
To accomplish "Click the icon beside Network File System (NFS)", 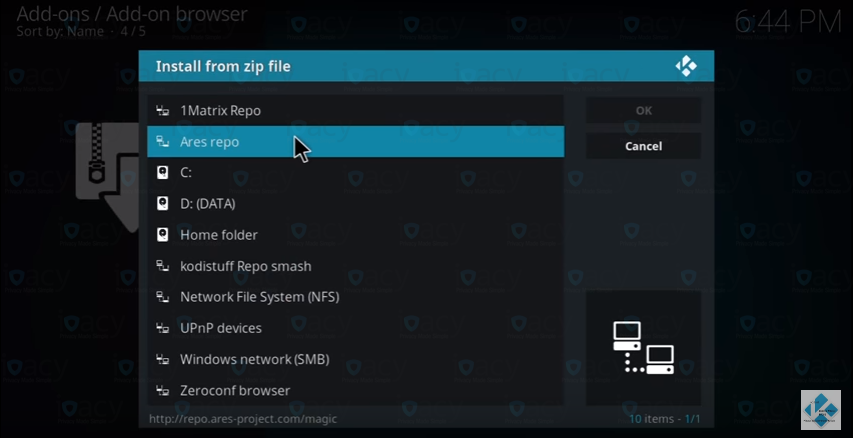I will coord(162,297).
